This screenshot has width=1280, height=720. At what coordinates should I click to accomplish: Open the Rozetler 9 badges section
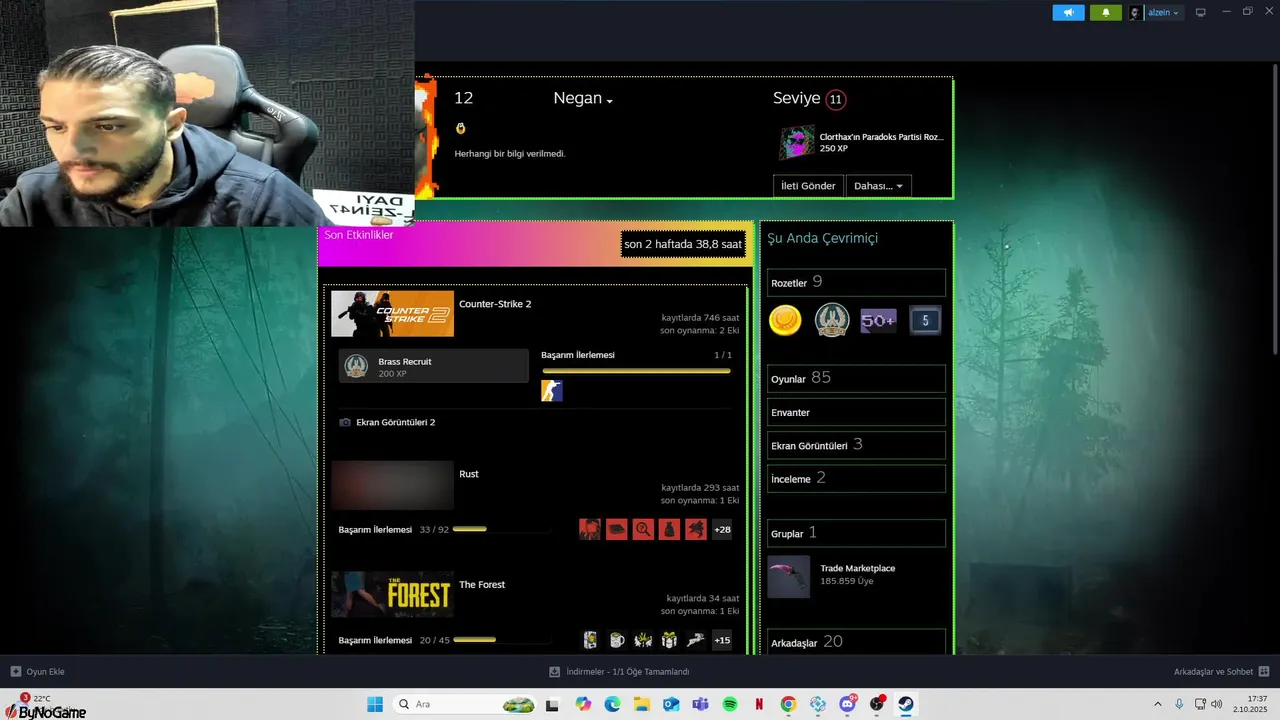click(856, 283)
